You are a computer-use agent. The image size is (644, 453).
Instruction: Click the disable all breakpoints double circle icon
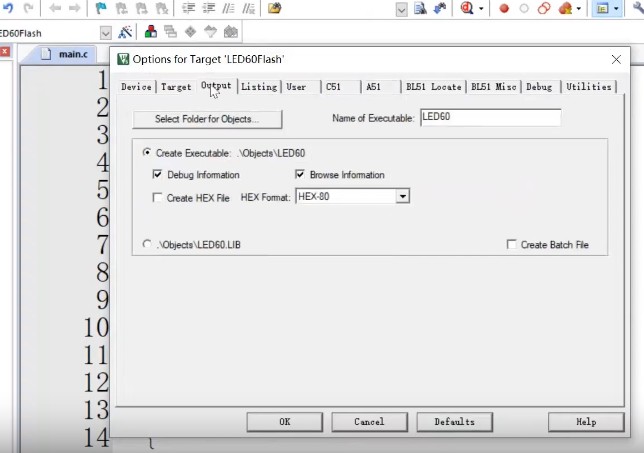pyautogui.click(x=544, y=8)
